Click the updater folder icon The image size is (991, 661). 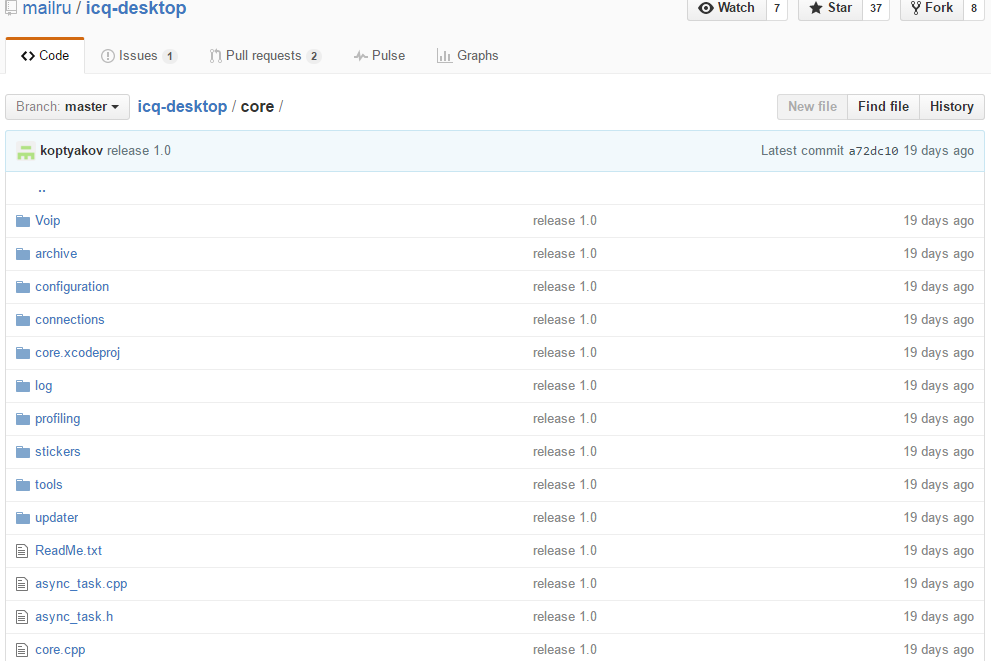(x=23, y=518)
